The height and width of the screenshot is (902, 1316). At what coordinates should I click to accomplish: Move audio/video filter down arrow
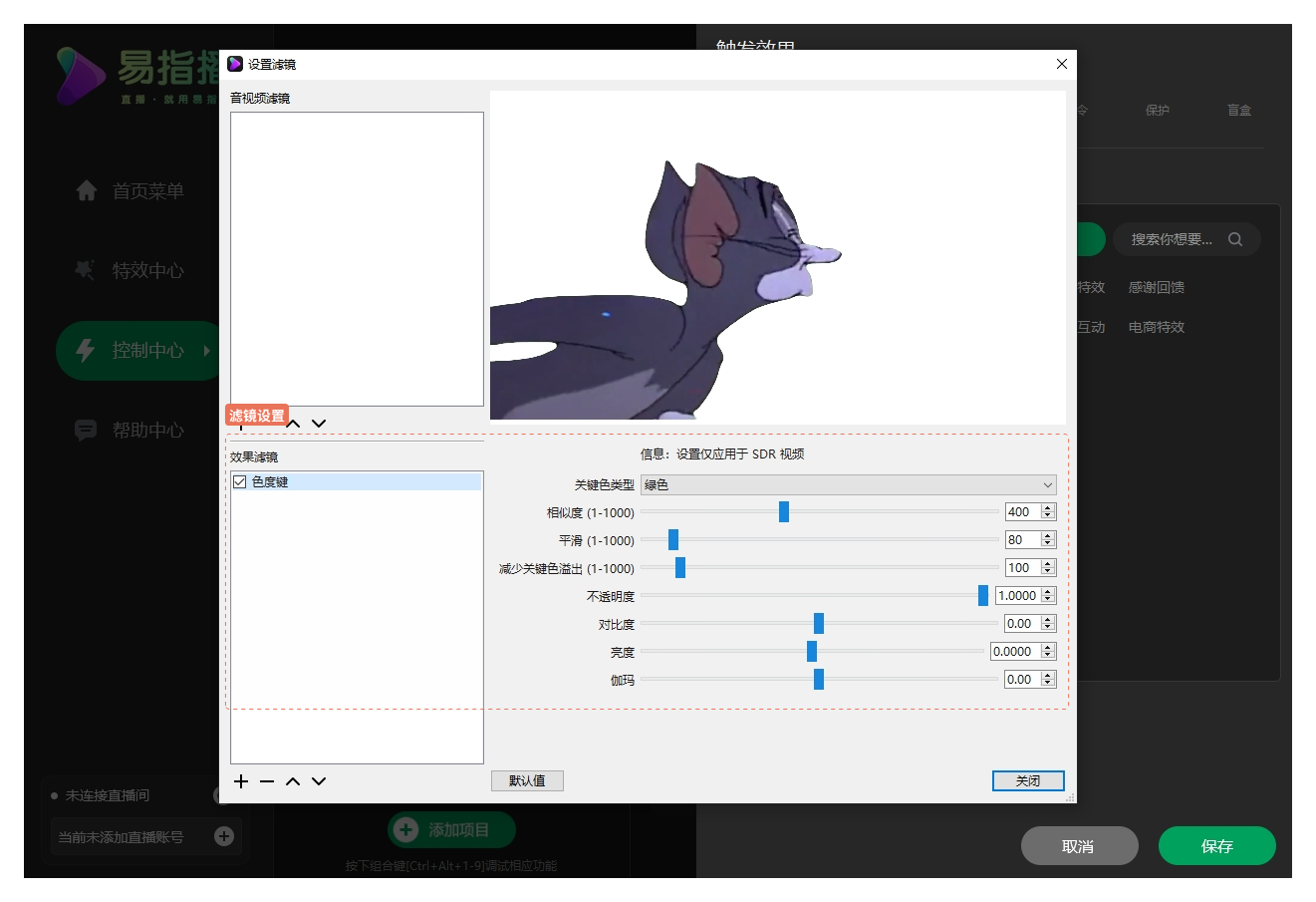319,424
